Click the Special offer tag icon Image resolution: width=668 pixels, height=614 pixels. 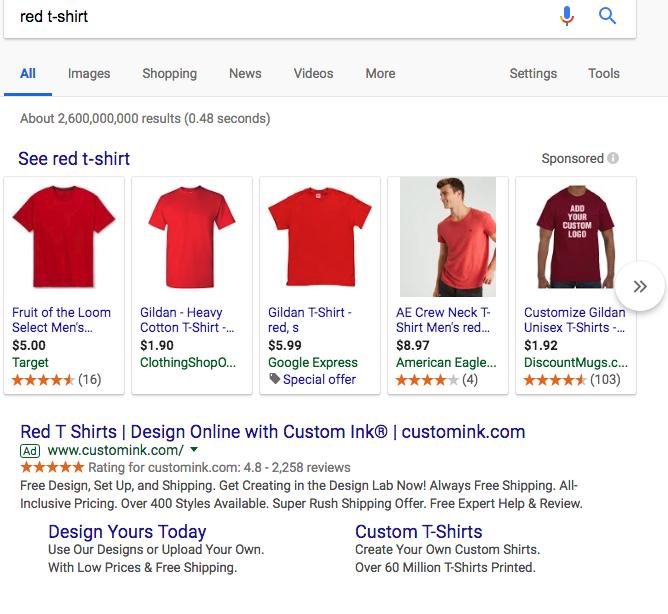275,380
